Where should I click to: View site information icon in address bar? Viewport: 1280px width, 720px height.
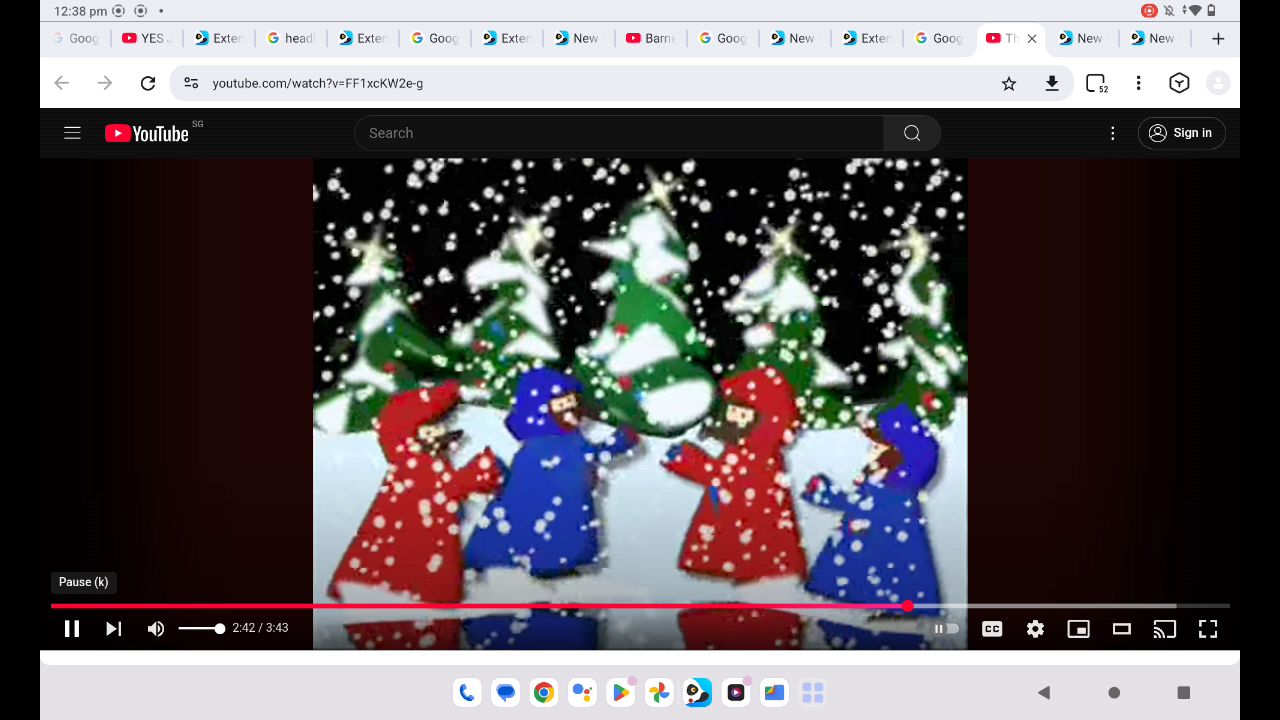(x=191, y=83)
